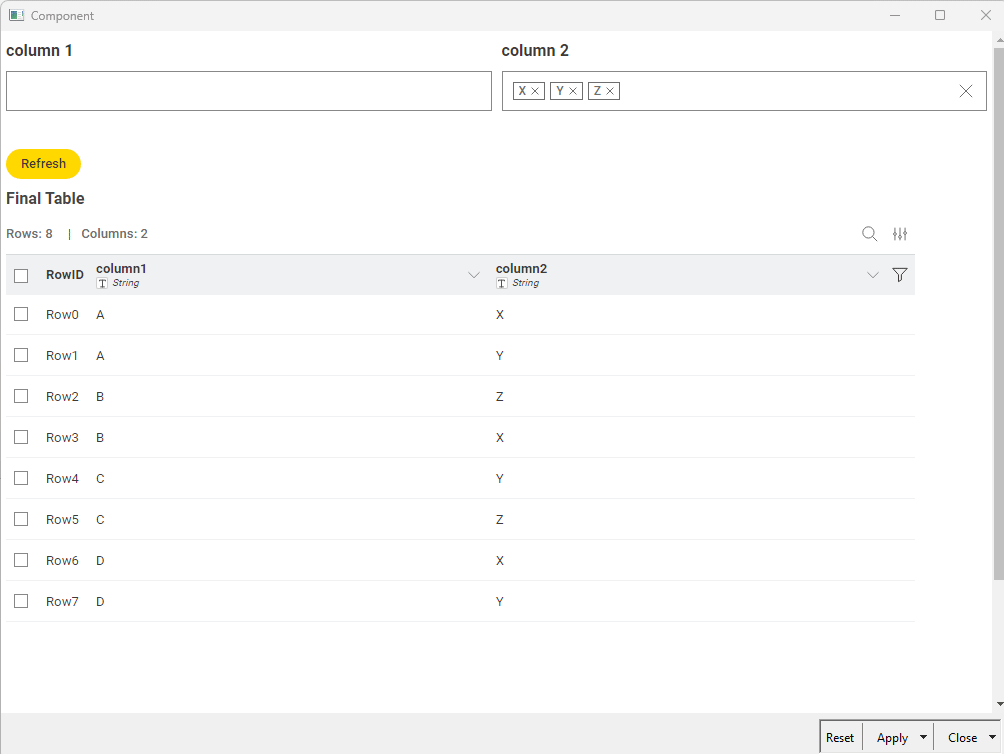Click the column 1 empty input field
Image resolution: width=1004 pixels, height=754 pixels.
point(248,91)
